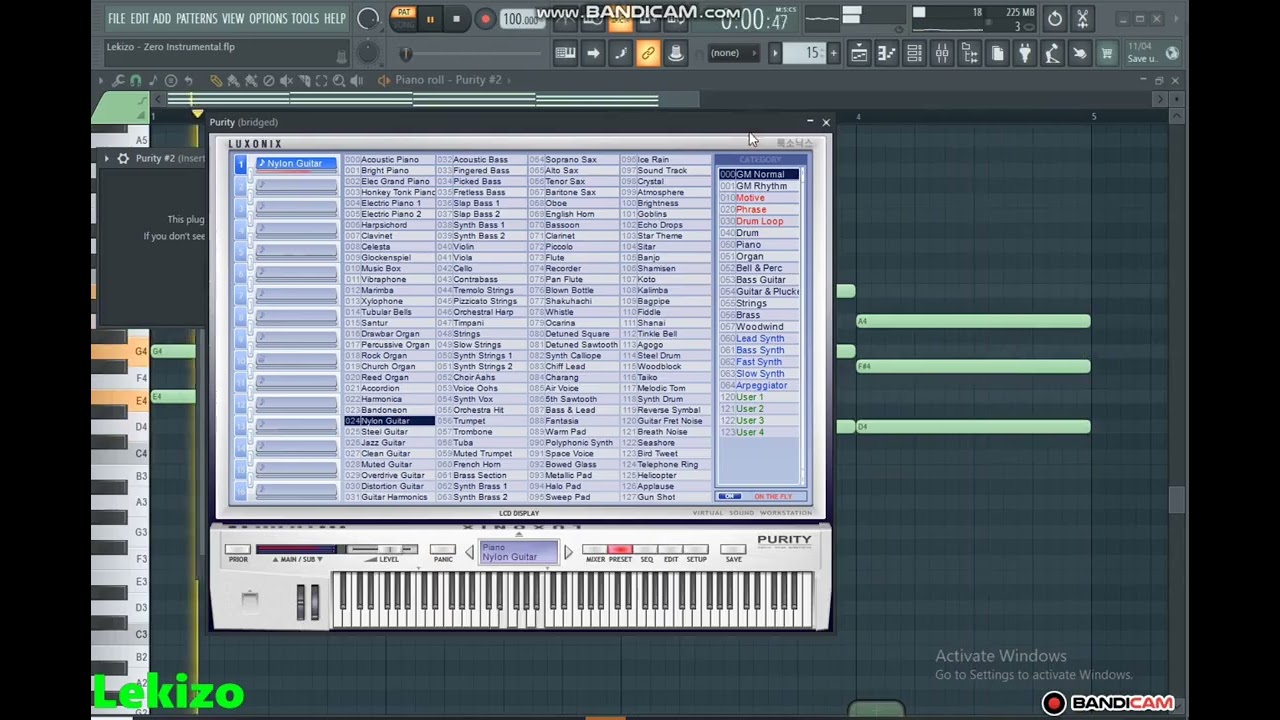Image resolution: width=1280 pixels, height=720 pixels.
Task: Click the piano roll view icon in toolbar
Action: click(887, 54)
